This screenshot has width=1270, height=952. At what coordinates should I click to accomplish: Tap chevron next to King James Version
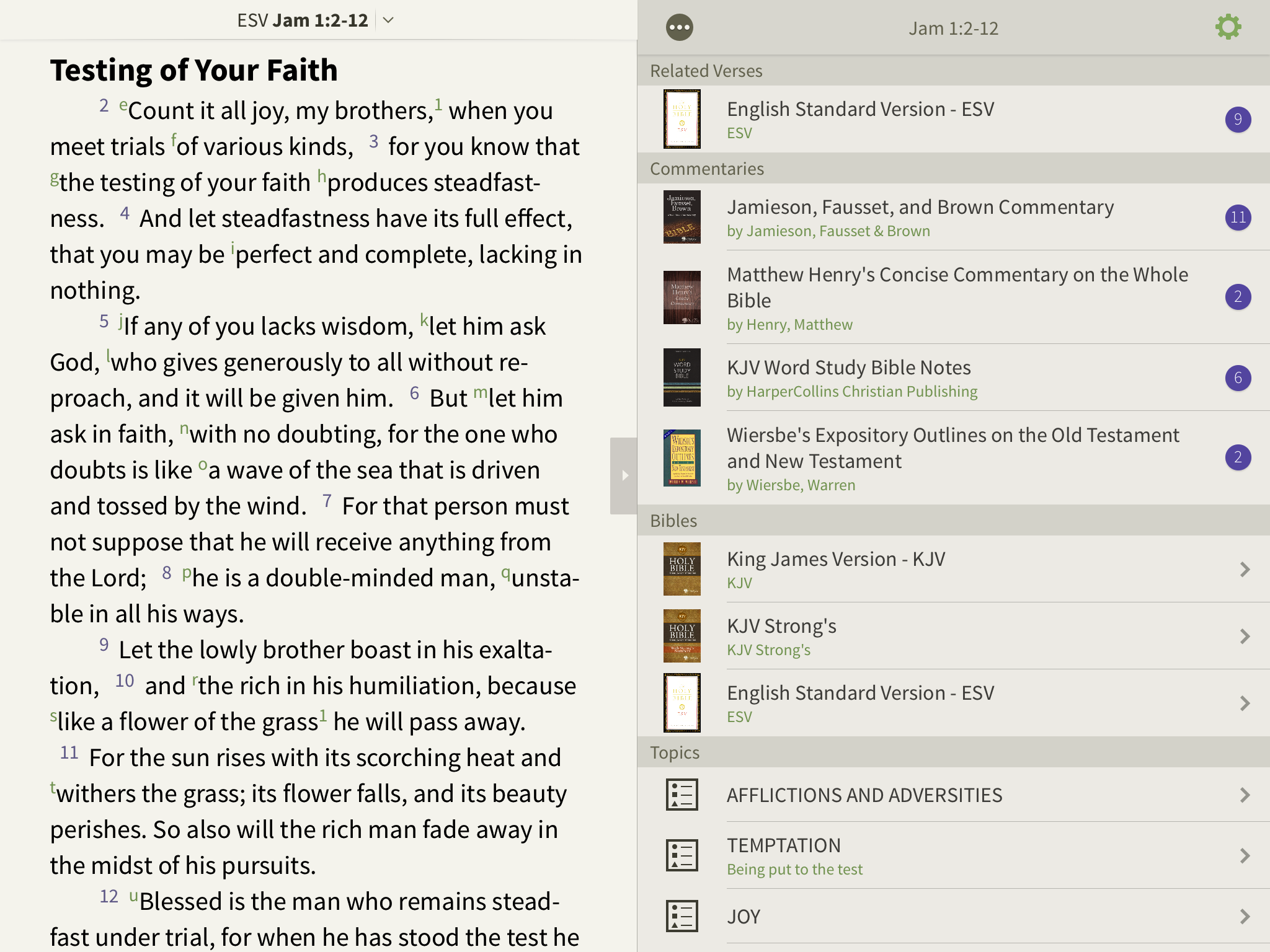(x=1245, y=569)
